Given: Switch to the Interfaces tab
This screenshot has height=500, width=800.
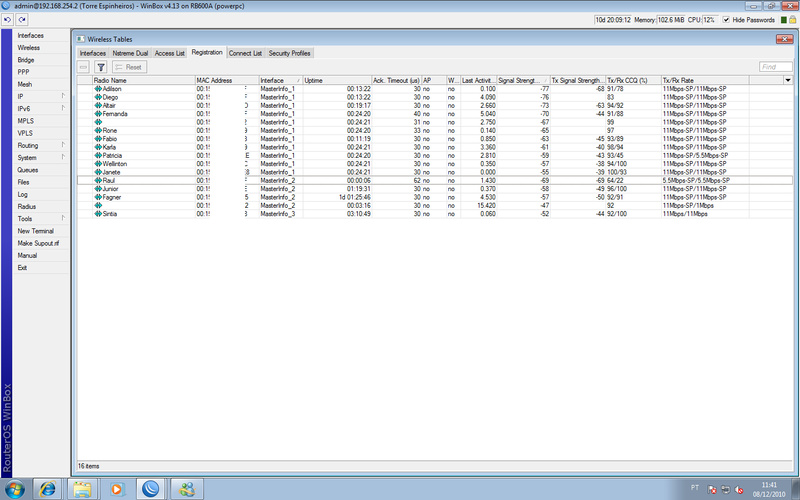Looking at the screenshot, I should [93, 53].
